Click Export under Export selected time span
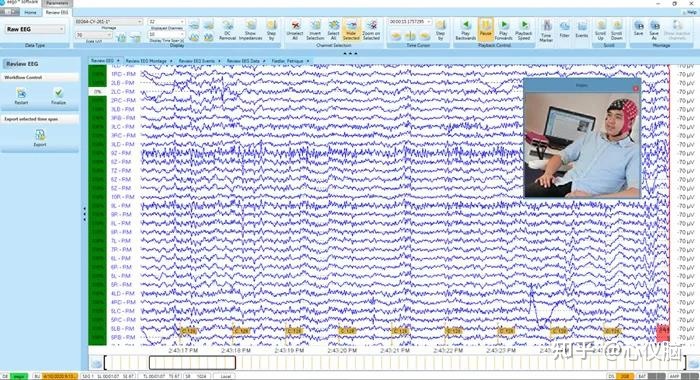The height and width of the screenshot is (380, 700). [x=40, y=138]
